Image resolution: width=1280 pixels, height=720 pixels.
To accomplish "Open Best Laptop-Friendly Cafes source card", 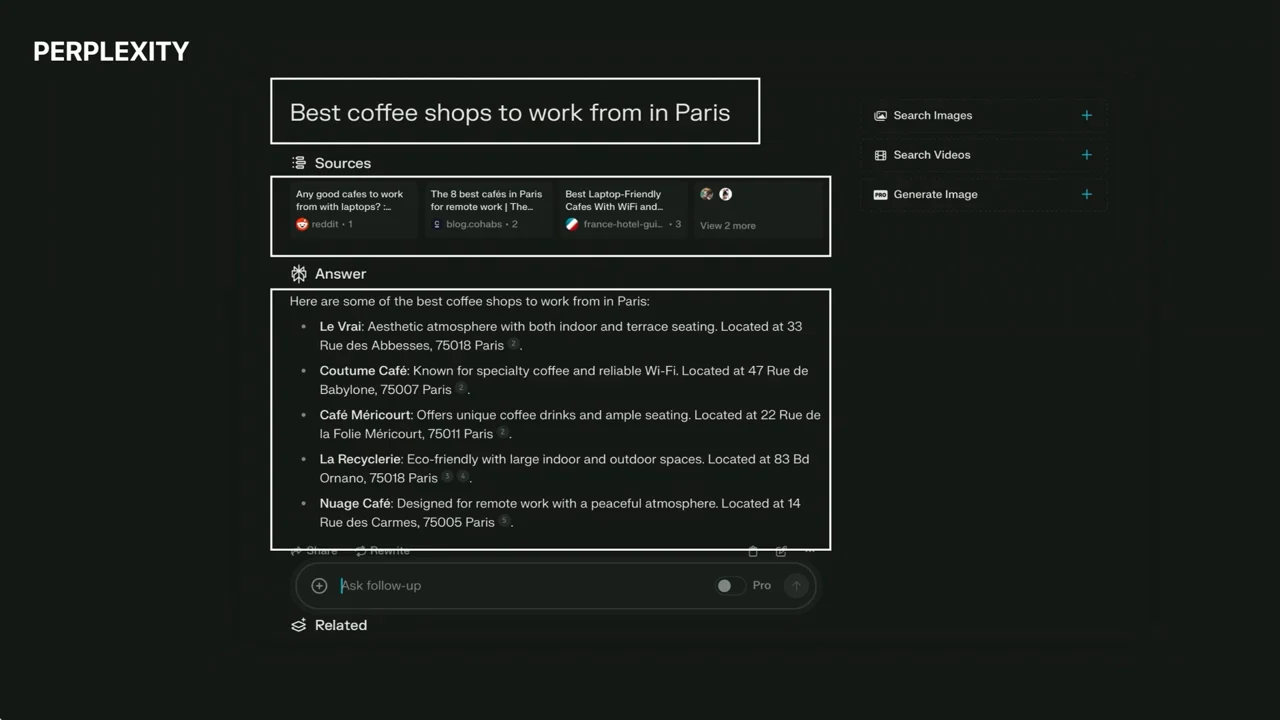I will point(623,210).
